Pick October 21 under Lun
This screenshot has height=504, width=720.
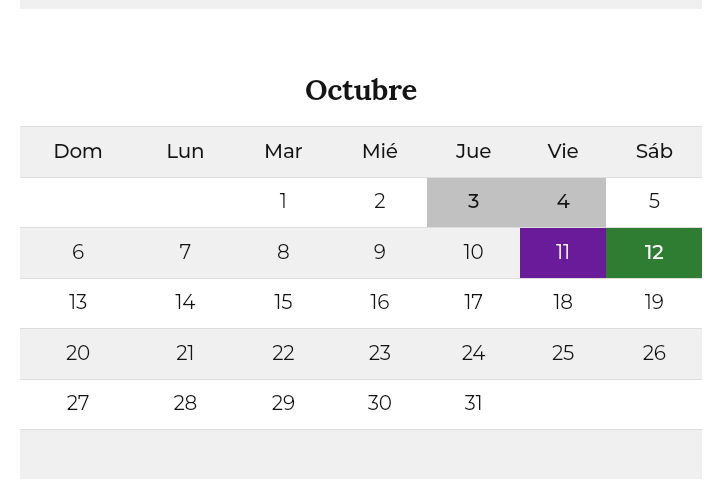click(x=185, y=354)
